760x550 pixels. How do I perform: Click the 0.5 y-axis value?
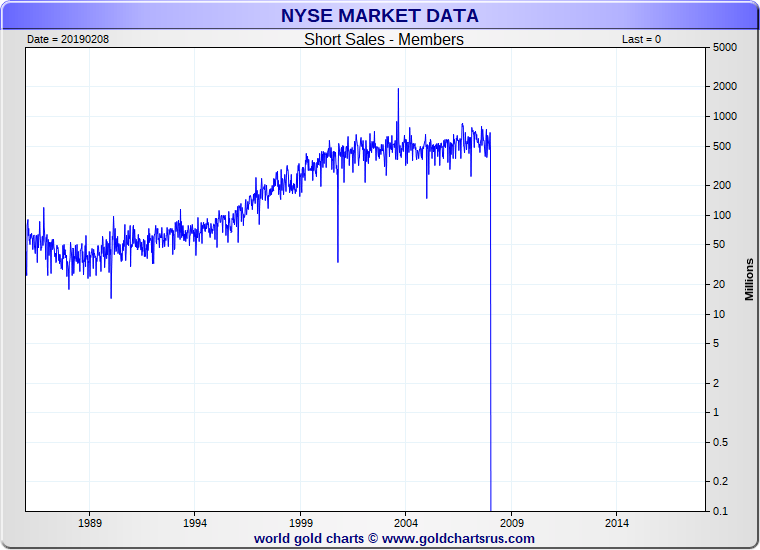coord(720,442)
